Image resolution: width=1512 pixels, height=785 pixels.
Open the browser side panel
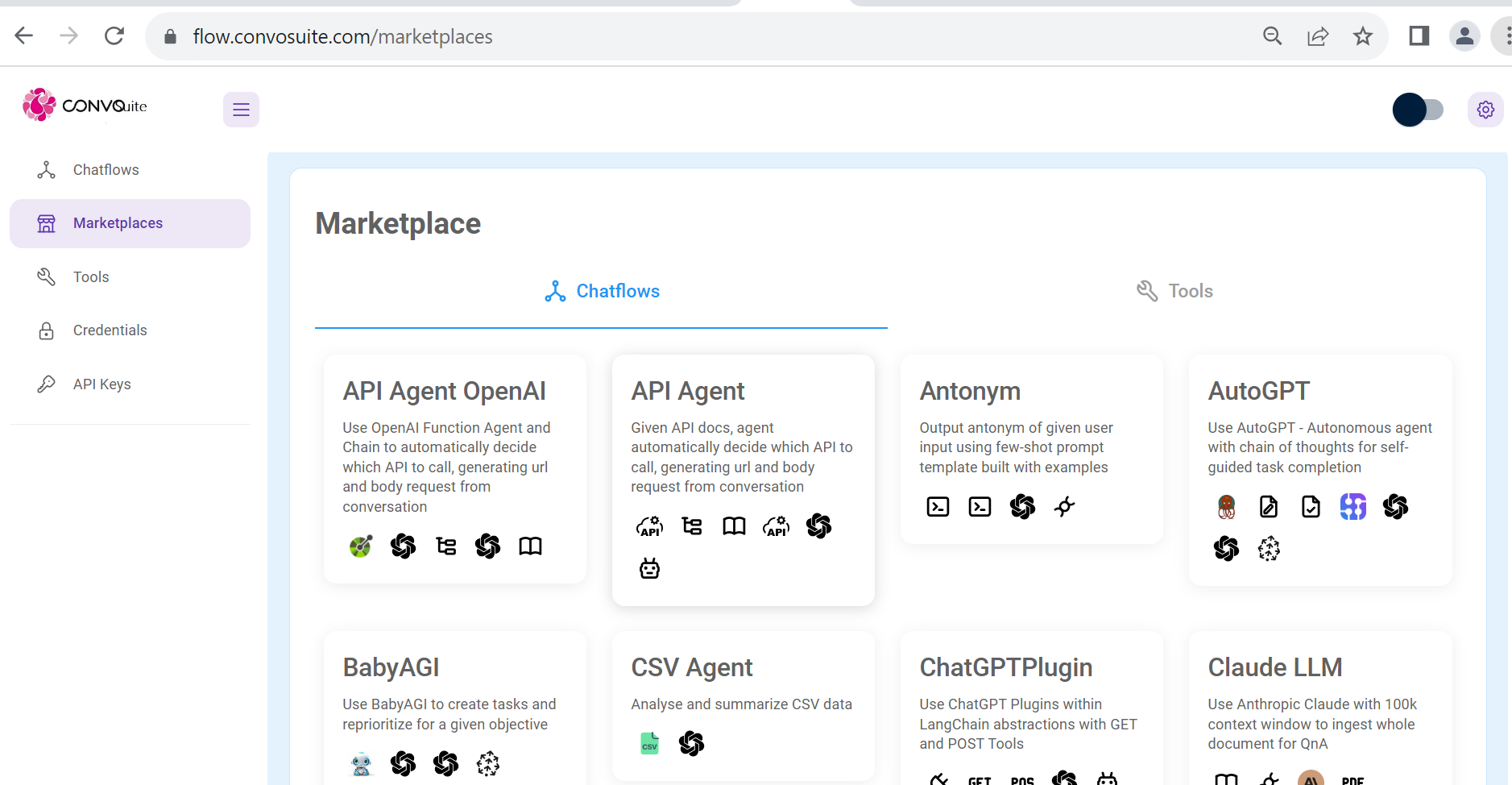click(x=1419, y=36)
